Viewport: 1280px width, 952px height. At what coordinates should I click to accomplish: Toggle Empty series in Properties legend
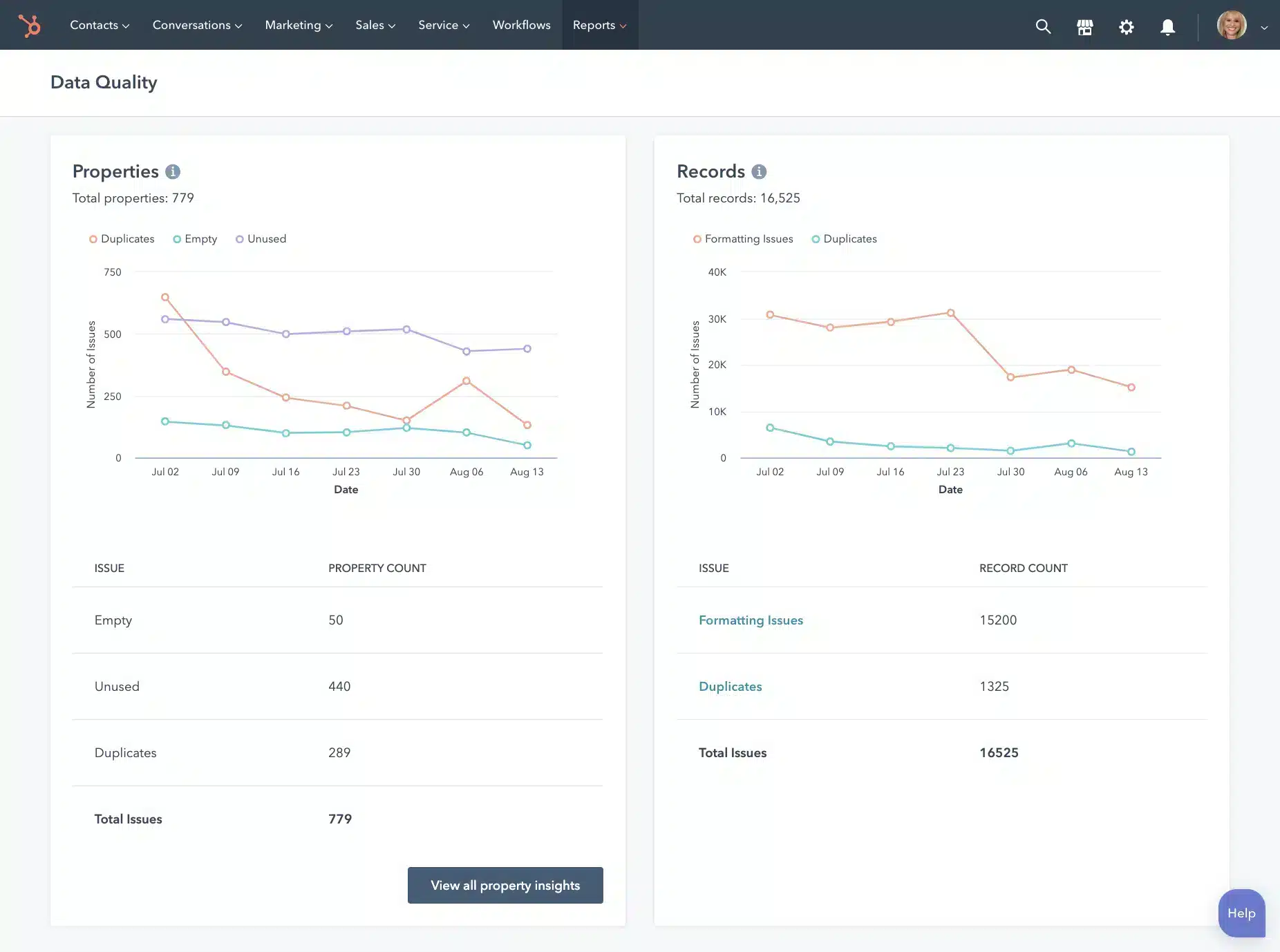tap(195, 239)
